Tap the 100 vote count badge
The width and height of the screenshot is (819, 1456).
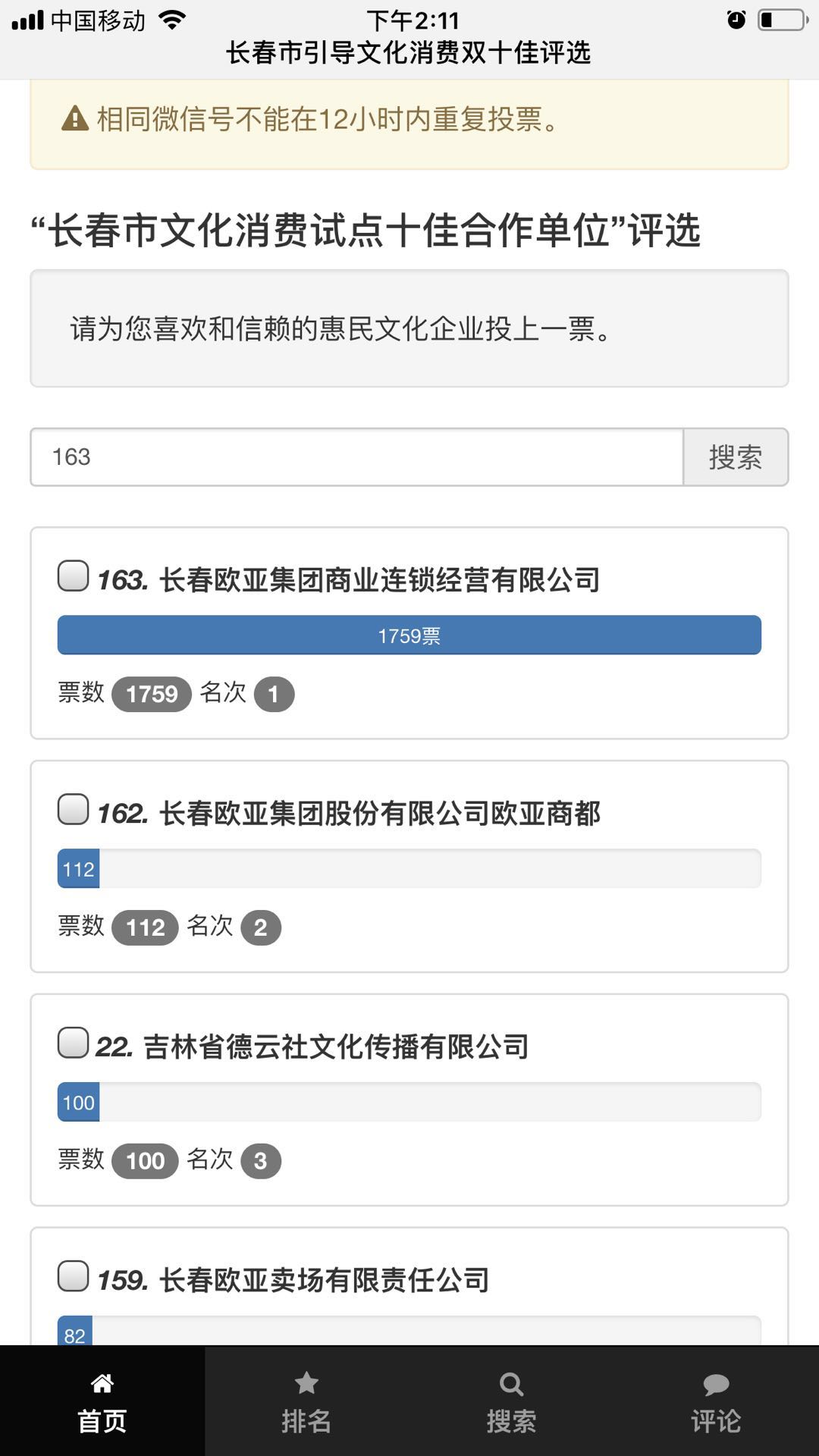[145, 1161]
